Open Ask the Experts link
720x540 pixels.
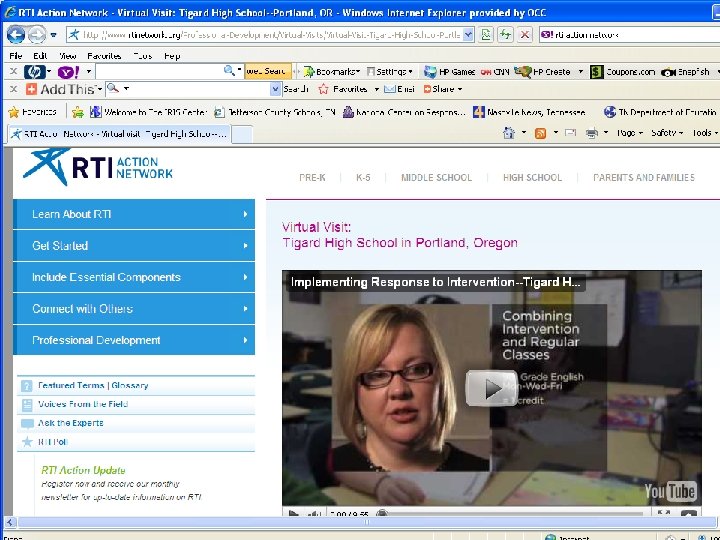pos(71,423)
